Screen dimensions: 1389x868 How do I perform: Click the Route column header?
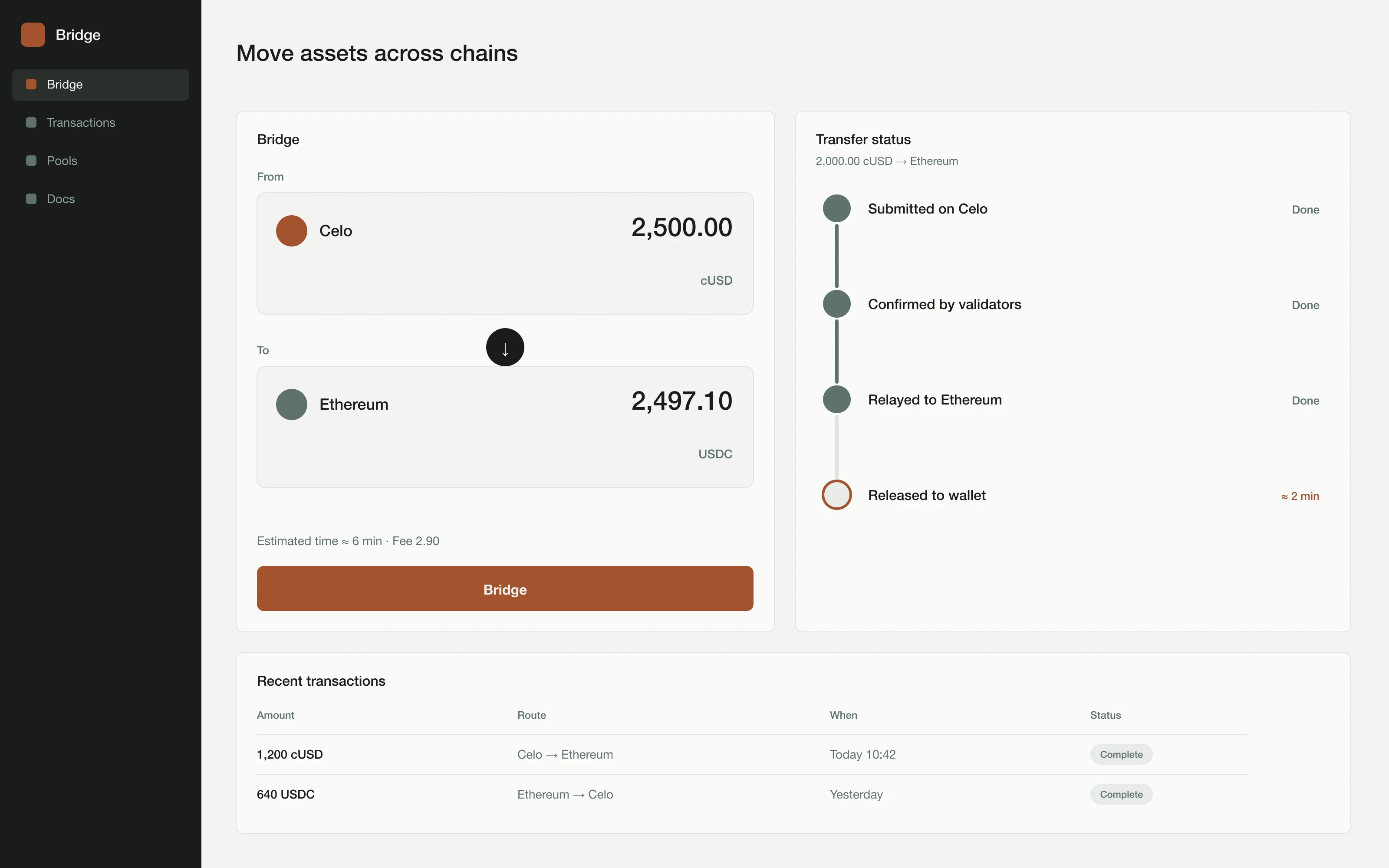click(531, 715)
